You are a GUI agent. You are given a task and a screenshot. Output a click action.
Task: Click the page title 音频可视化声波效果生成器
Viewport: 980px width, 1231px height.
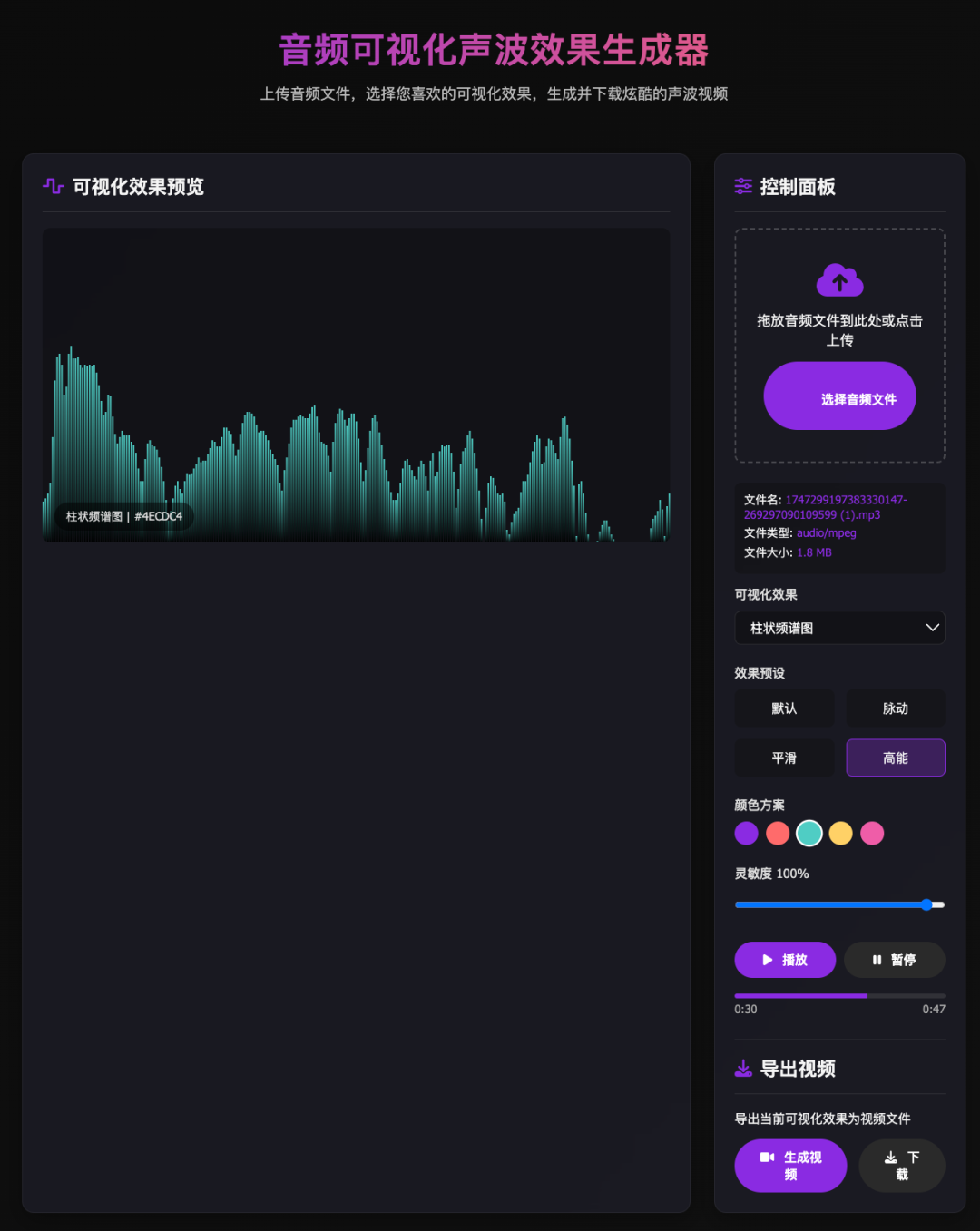tap(494, 50)
